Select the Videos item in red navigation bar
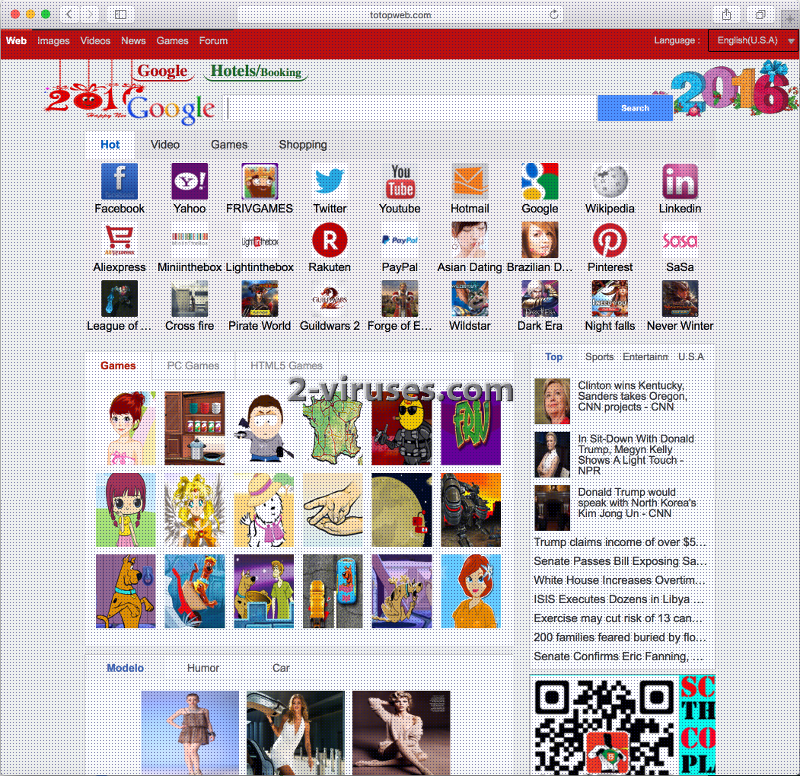 (95, 41)
